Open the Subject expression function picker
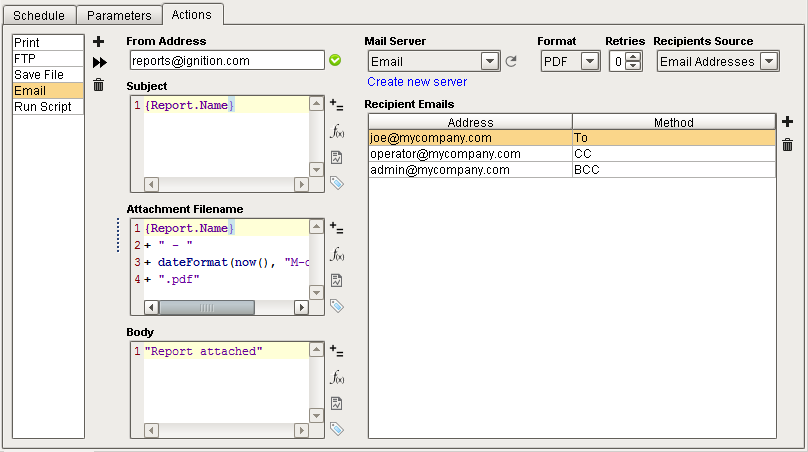 pyautogui.click(x=337, y=131)
